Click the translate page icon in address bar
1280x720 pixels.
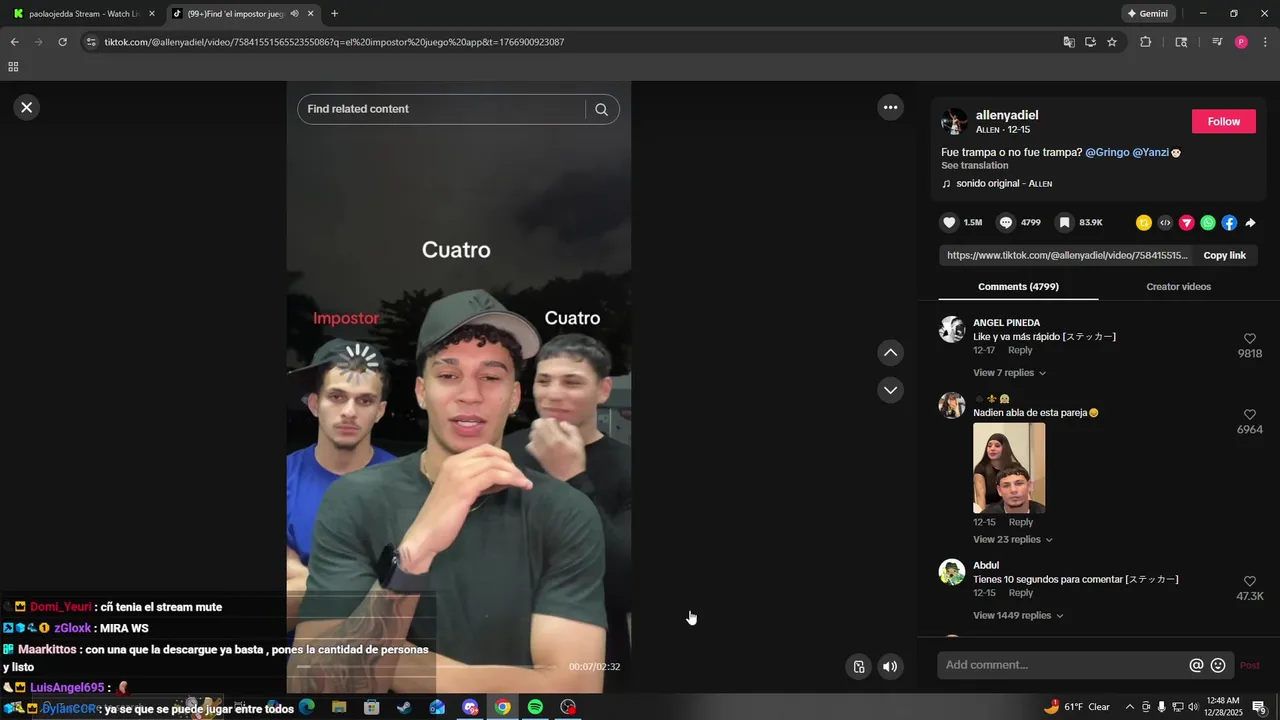coord(1069,42)
